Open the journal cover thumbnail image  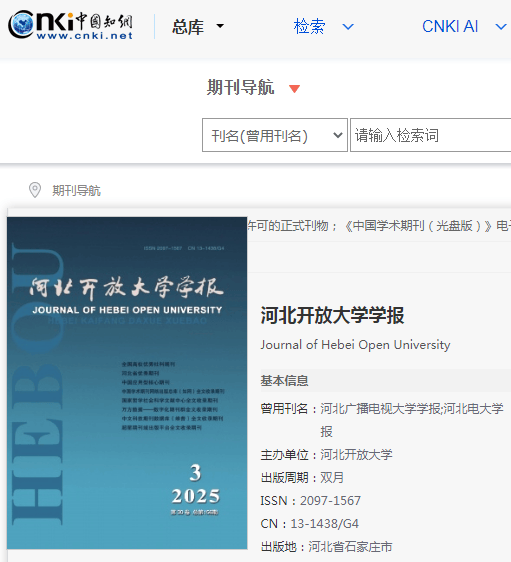click(x=127, y=383)
